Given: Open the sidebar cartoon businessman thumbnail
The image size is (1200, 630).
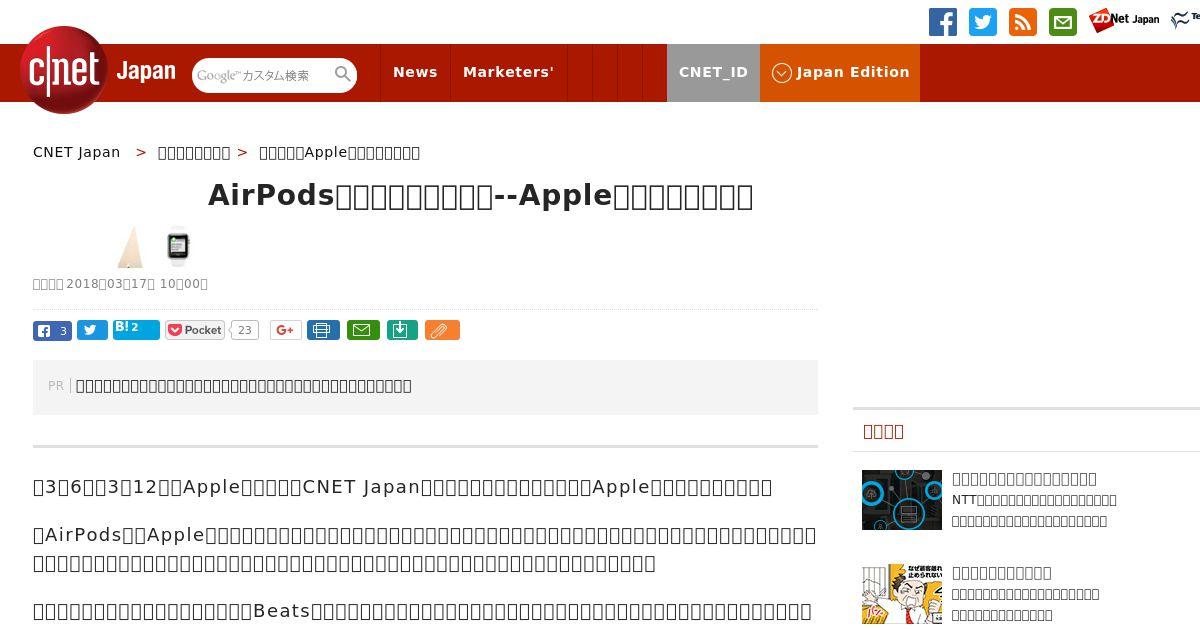Looking at the screenshot, I should point(902,594).
